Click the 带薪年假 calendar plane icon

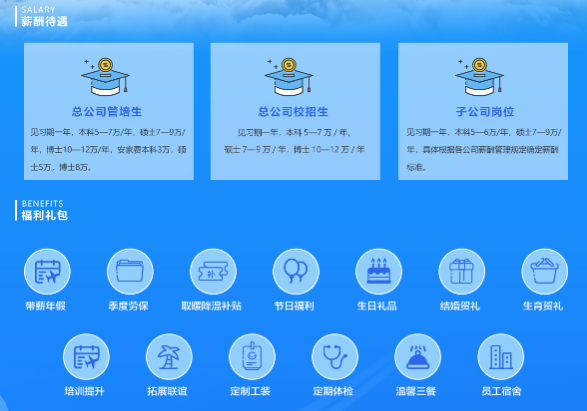tap(47, 272)
